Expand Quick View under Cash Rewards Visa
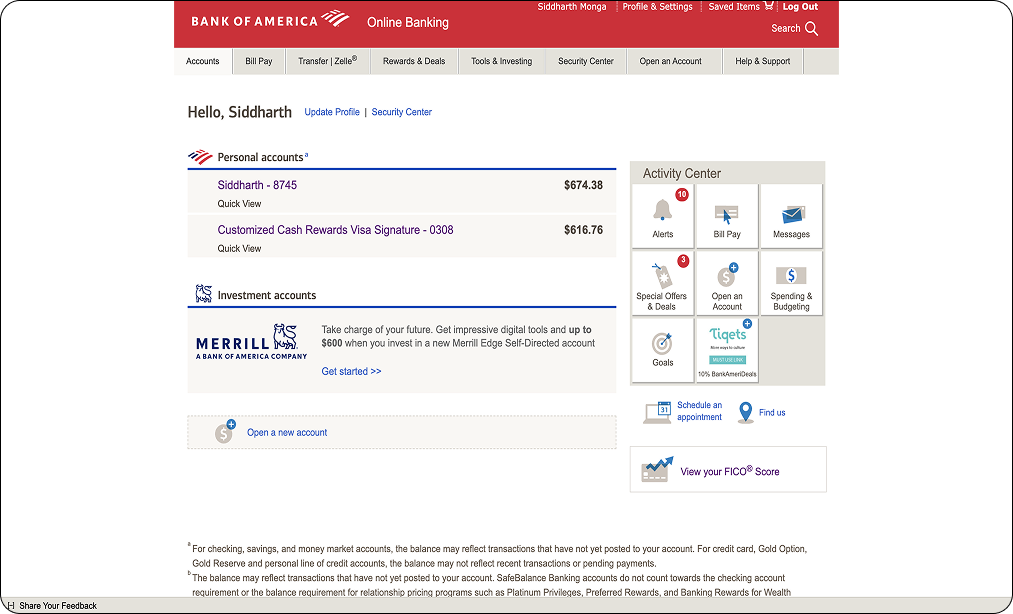Viewport: 1013px width, 614px height. pyautogui.click(x=239, y=249)
